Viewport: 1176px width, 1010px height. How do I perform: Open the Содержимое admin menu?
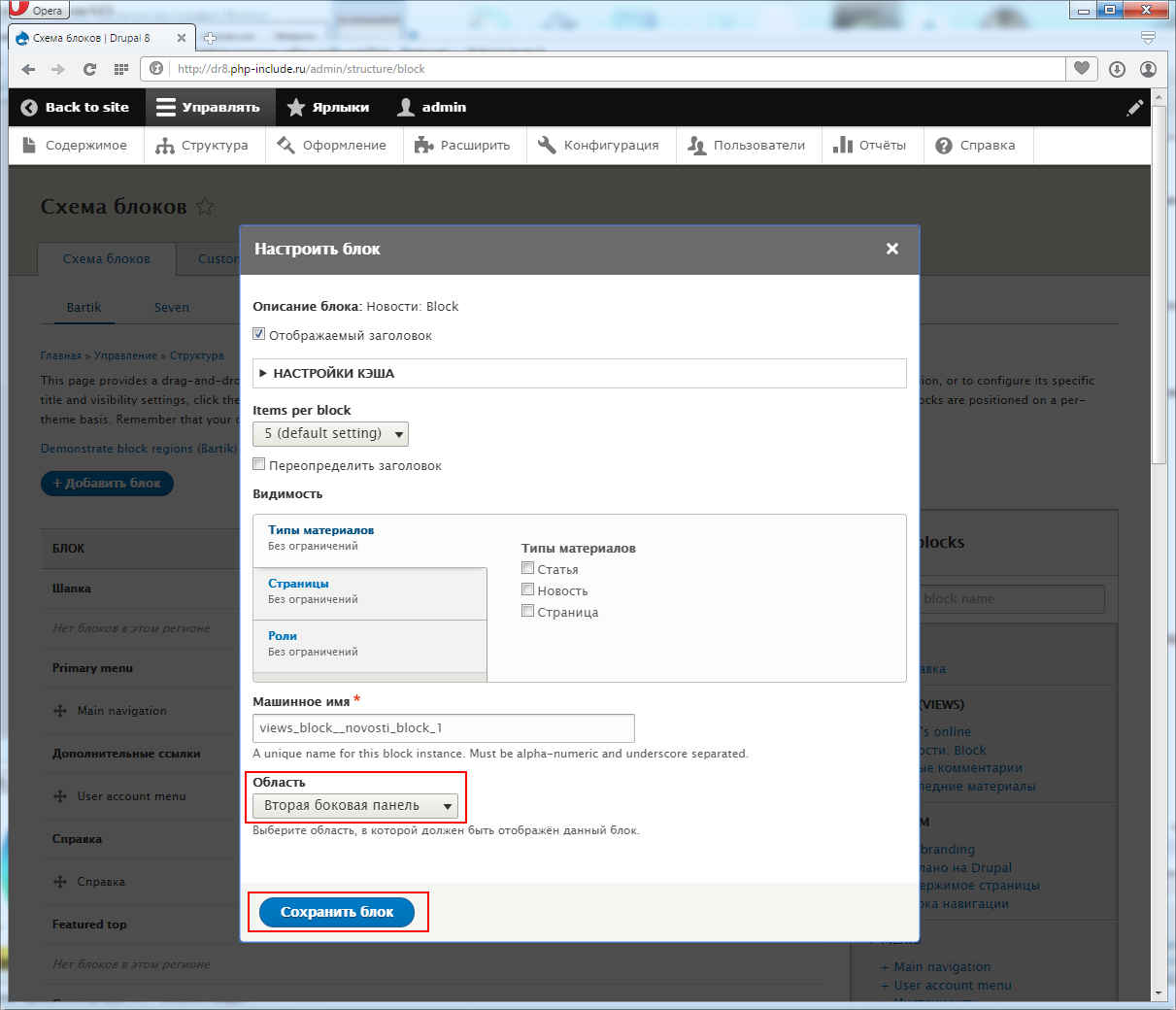pos(75,146)
